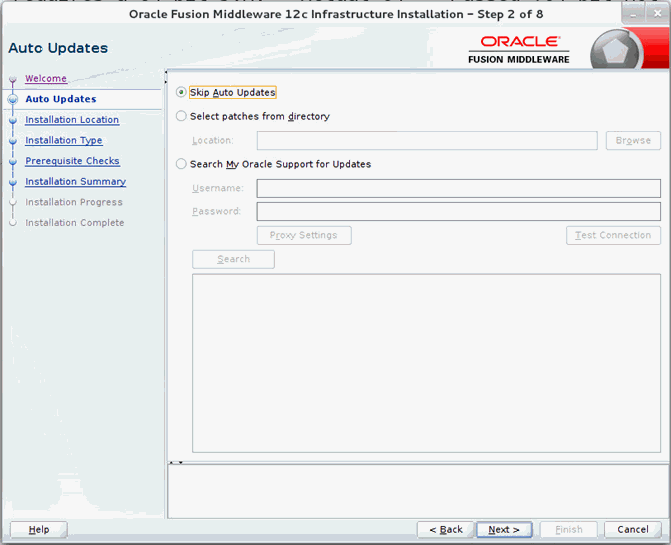Click the Test Connection button

coord(613,235)
